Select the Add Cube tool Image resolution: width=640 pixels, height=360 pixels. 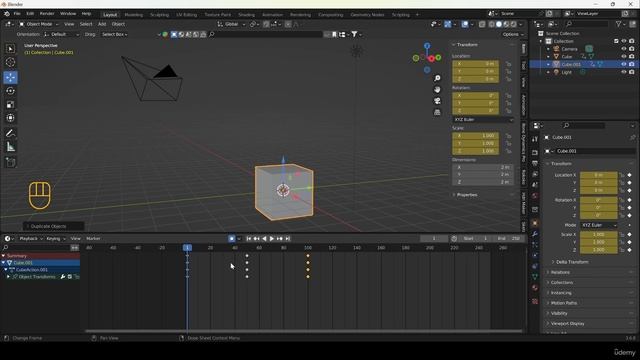[11, 162]
